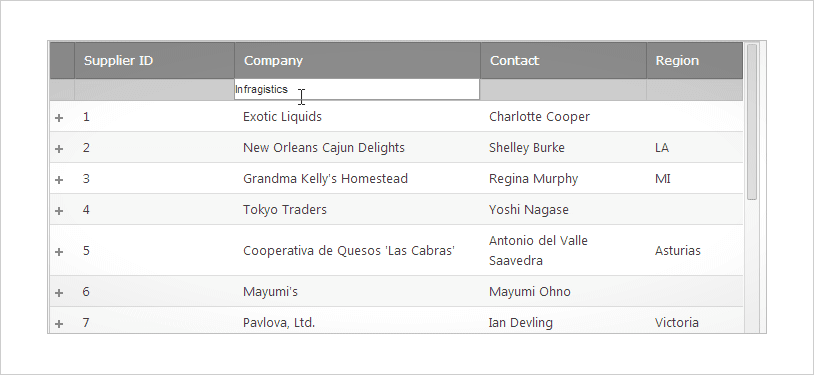The image size is (814, 375).
Task: Sort by Company column header
Action: pyautogui.click(x=358, y=61)
